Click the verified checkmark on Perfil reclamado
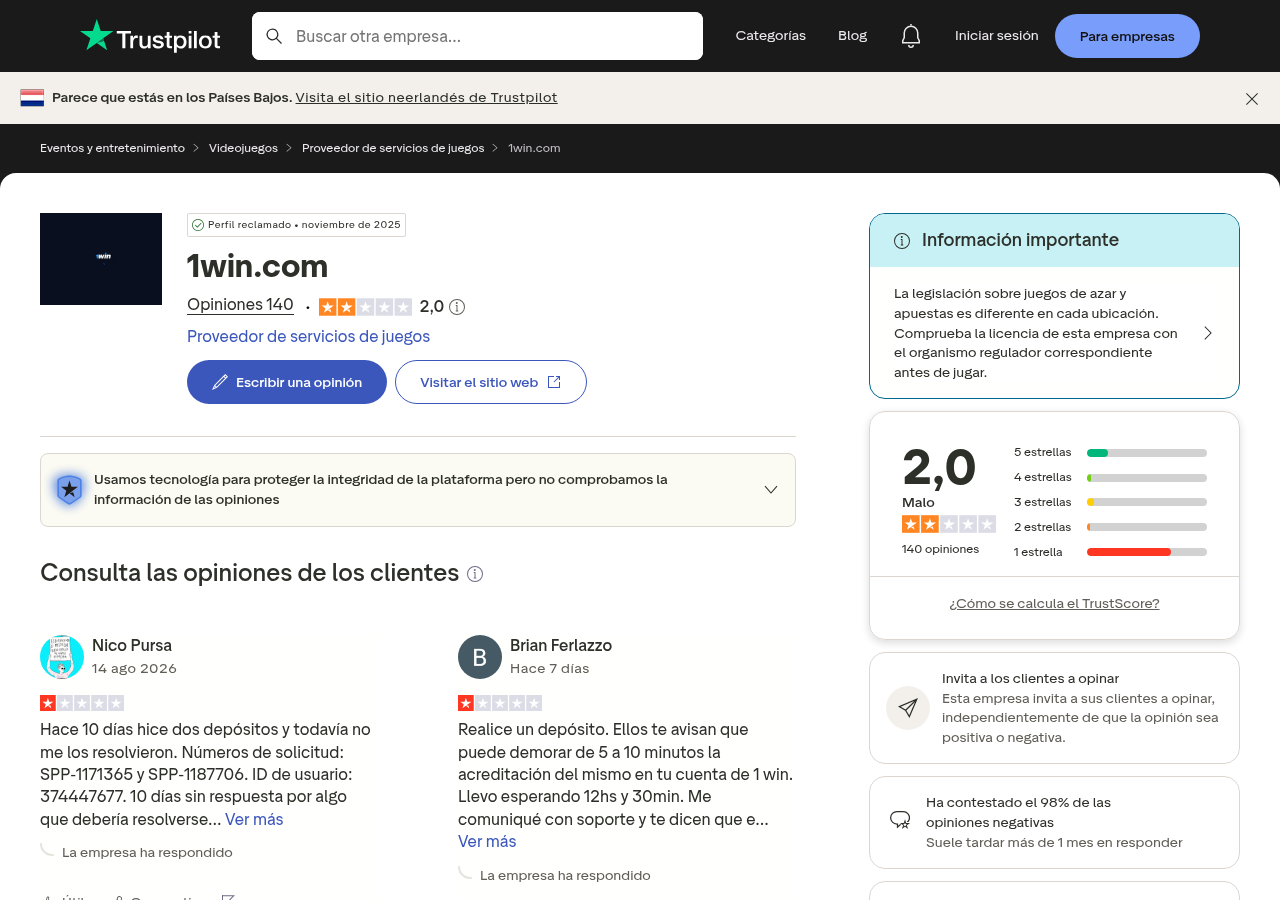The height and width of the screenshot is (900, 1280). (x=198, y=225)
